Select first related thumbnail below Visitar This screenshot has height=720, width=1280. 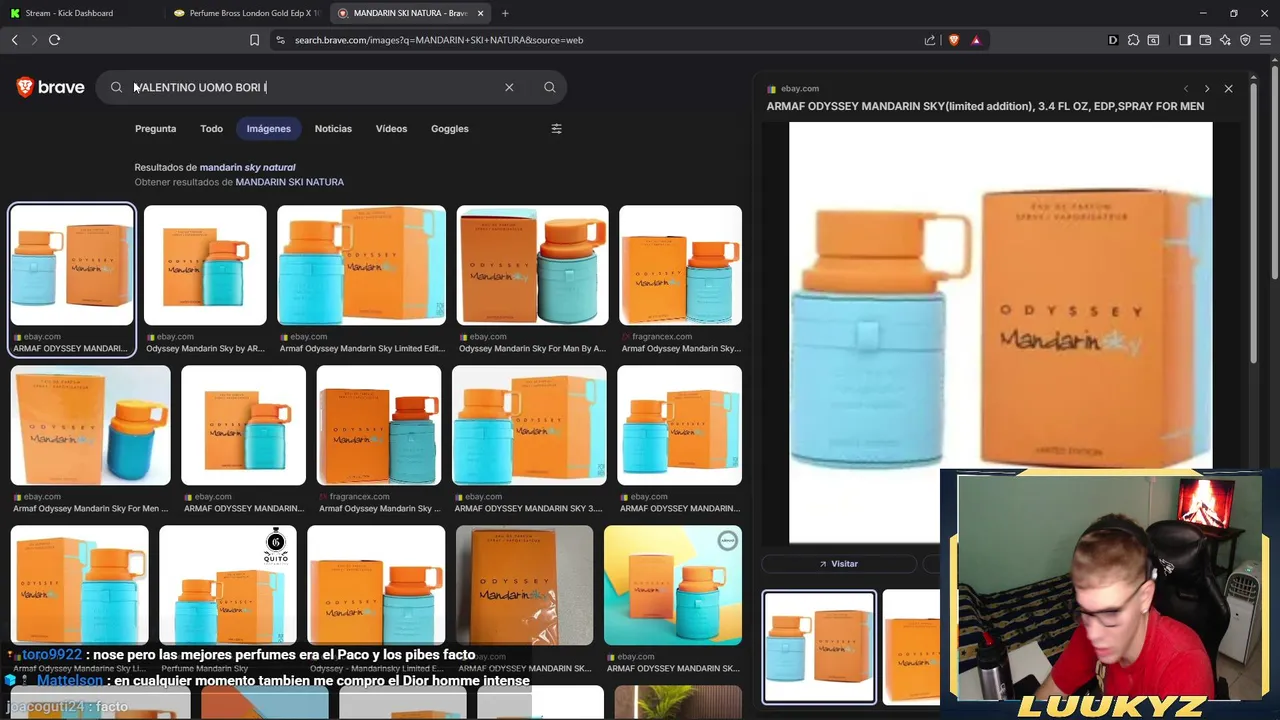819,647
